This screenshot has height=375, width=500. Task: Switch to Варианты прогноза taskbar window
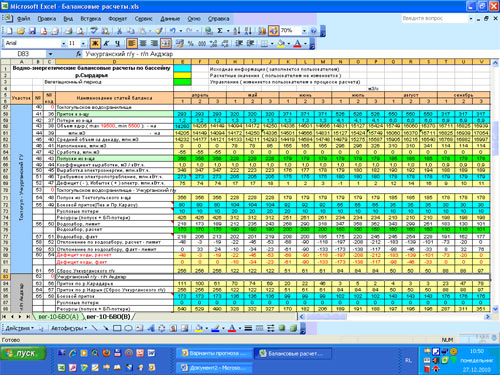(214, 353)
